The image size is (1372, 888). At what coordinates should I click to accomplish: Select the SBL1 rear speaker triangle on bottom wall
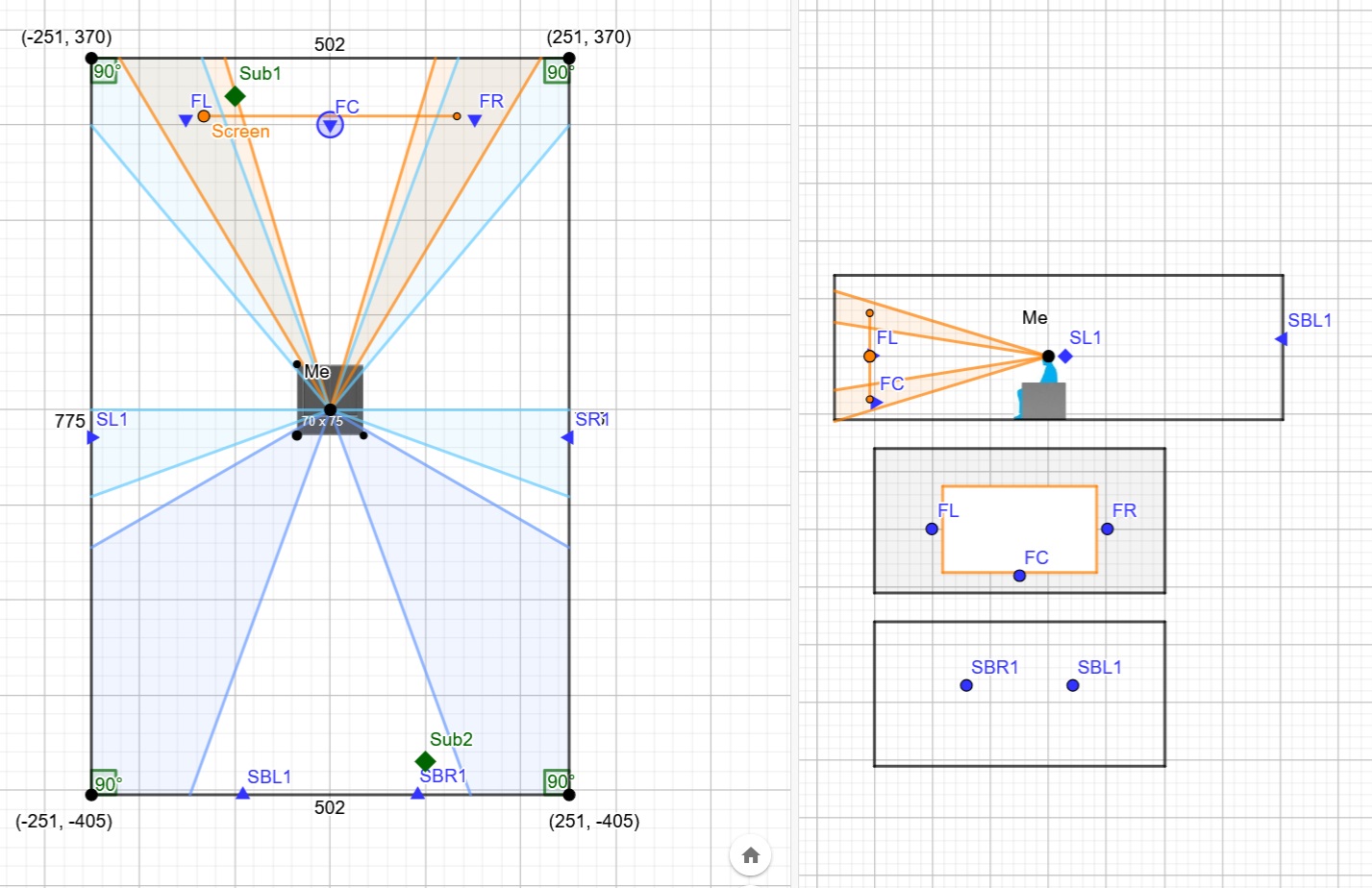[242, 793]
